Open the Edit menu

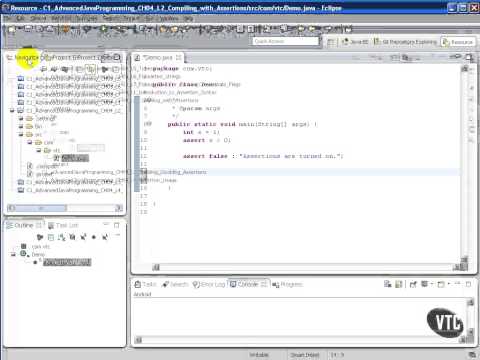[20, 19]
